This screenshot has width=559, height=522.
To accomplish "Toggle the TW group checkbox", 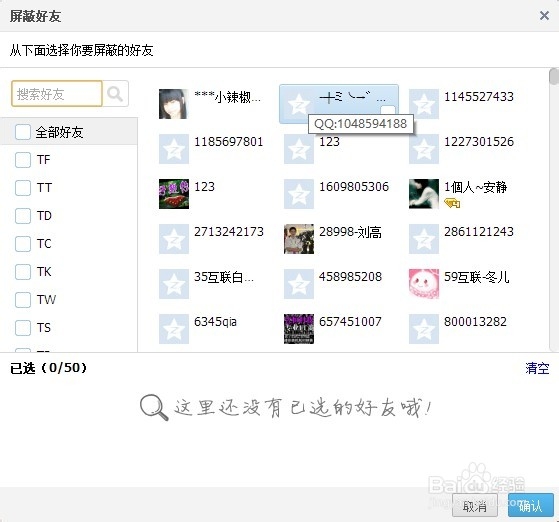I will click(23, 300).
